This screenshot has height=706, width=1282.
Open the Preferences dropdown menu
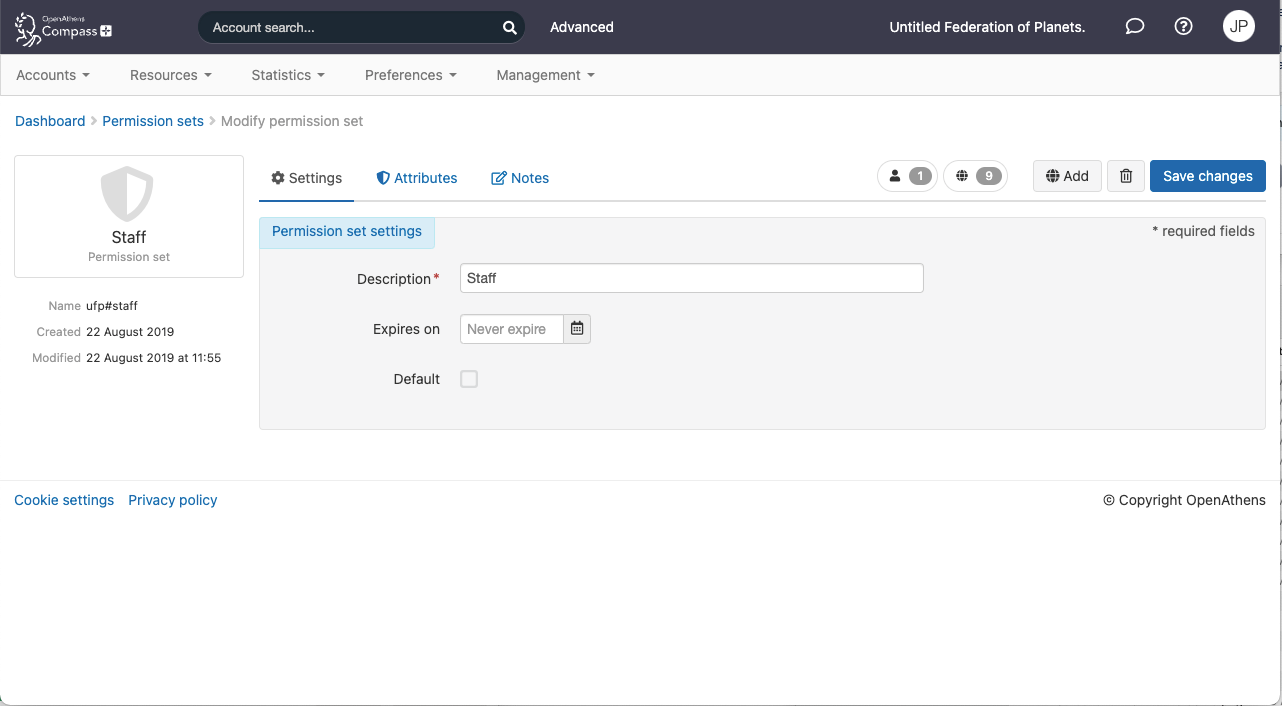click(410, 75)
